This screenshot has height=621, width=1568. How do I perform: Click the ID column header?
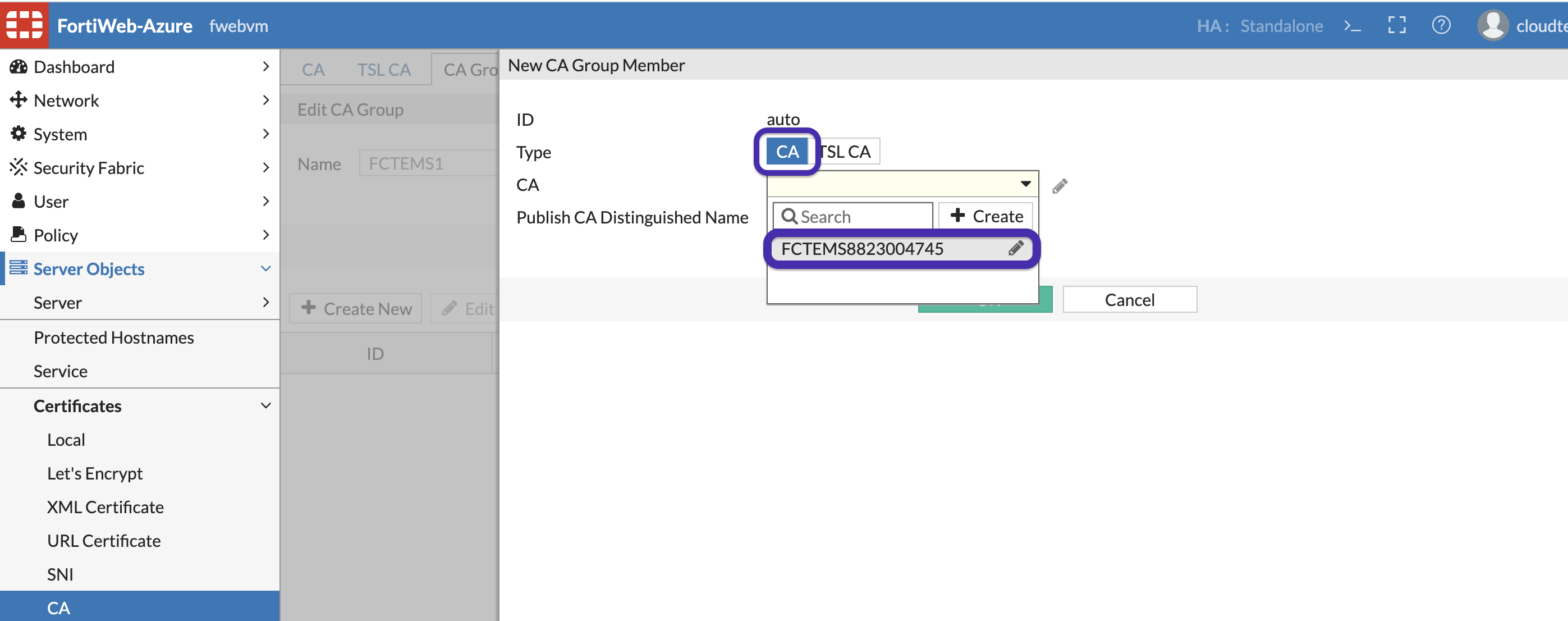[x=375, y=354]
